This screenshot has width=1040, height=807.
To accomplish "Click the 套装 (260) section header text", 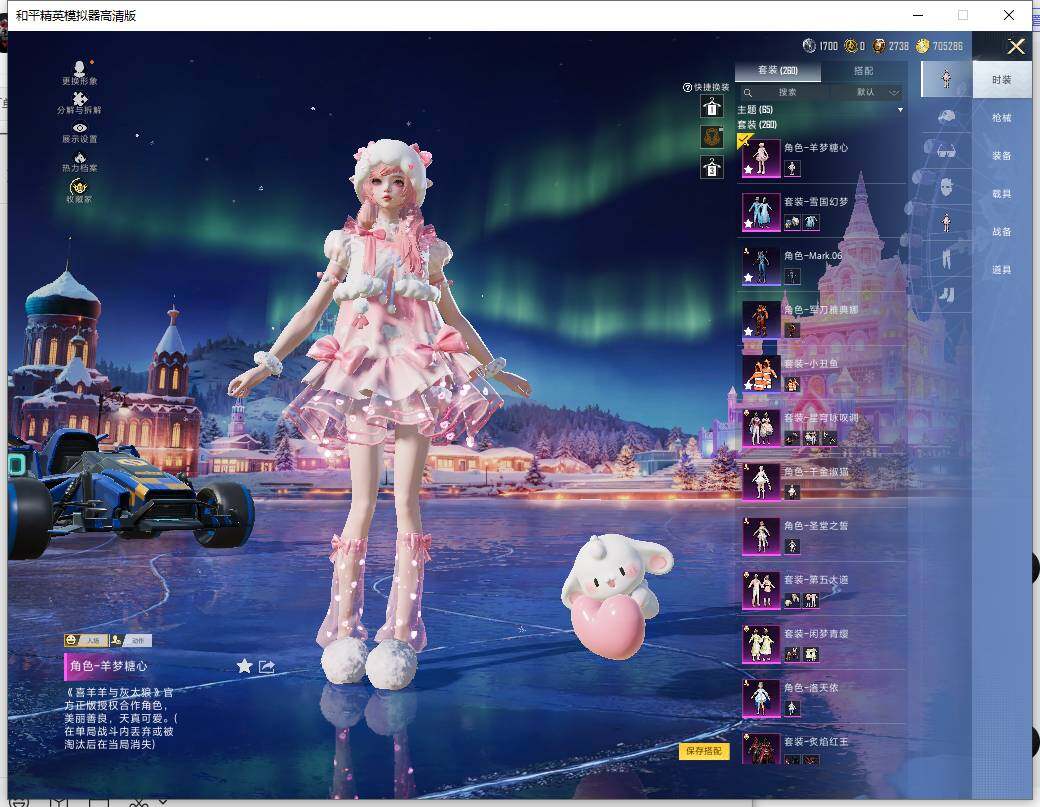I will (757, 125).
